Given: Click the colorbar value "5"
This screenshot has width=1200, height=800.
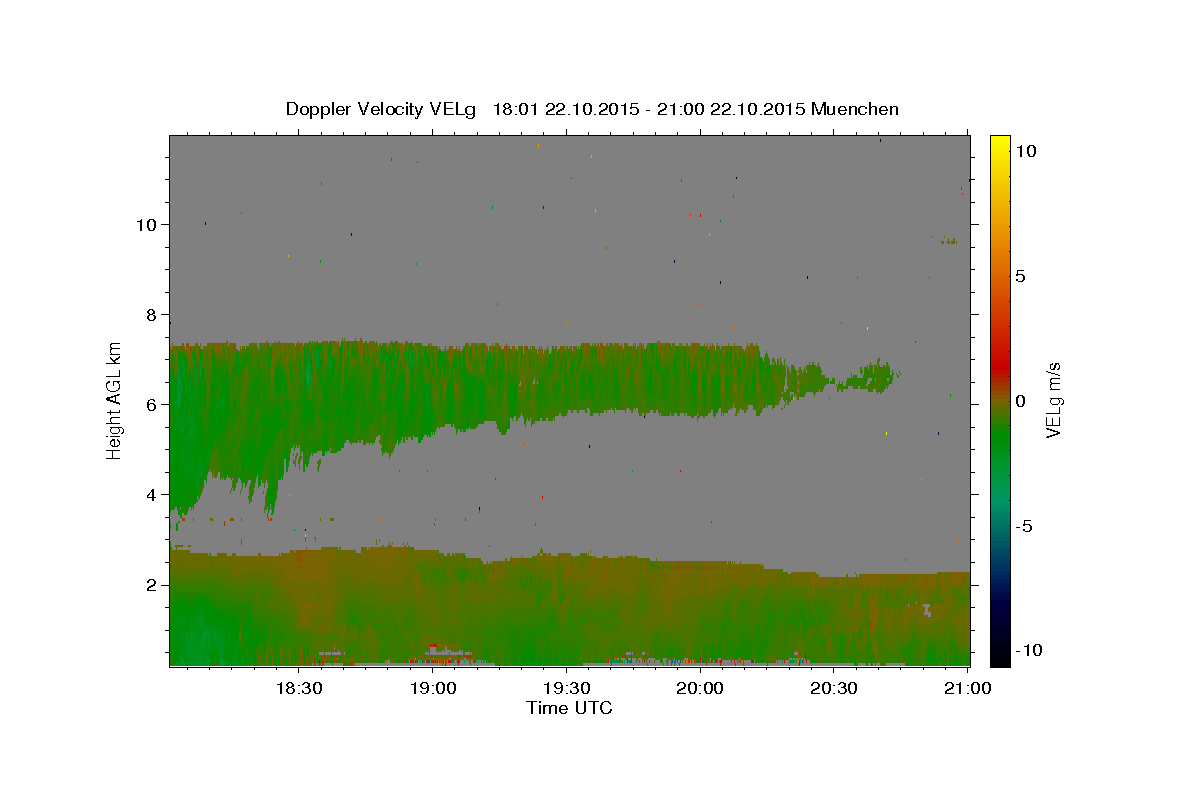Looking at the screenshot, I should (x=1020, y=276).
